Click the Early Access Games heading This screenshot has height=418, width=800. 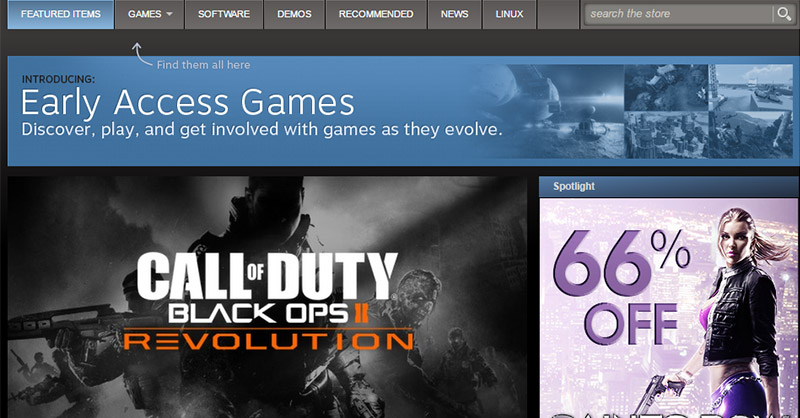pyautogui.click(x=188, y=101)
